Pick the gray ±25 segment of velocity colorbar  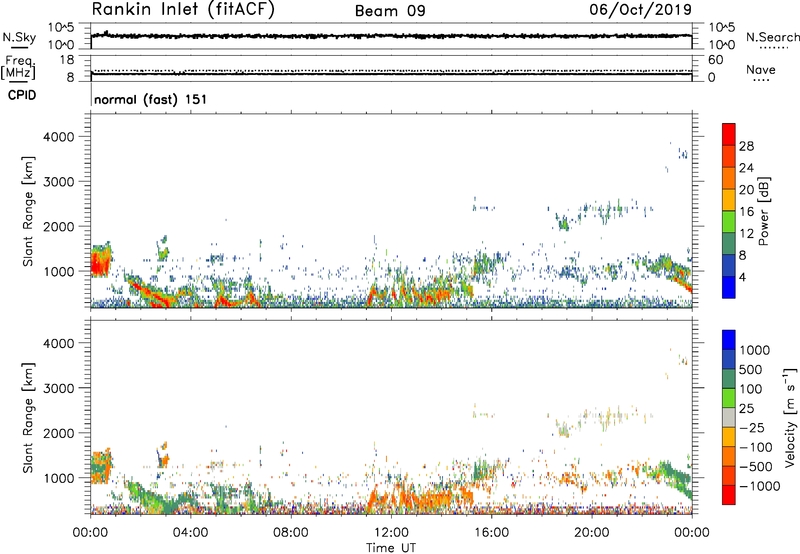pyautogui.click(x=729, y=417)
